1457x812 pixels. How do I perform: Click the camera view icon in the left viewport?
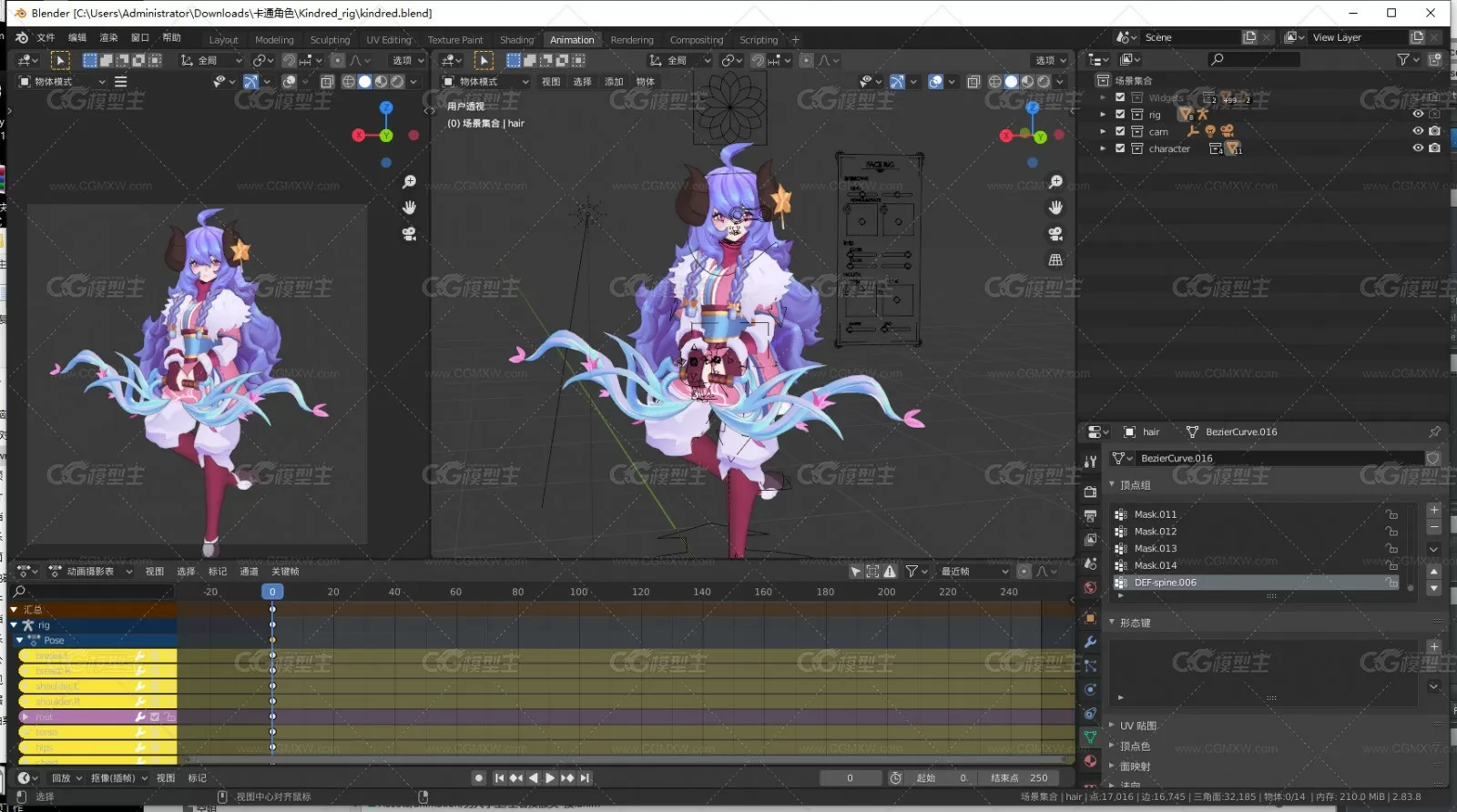(x=410, y=234)
